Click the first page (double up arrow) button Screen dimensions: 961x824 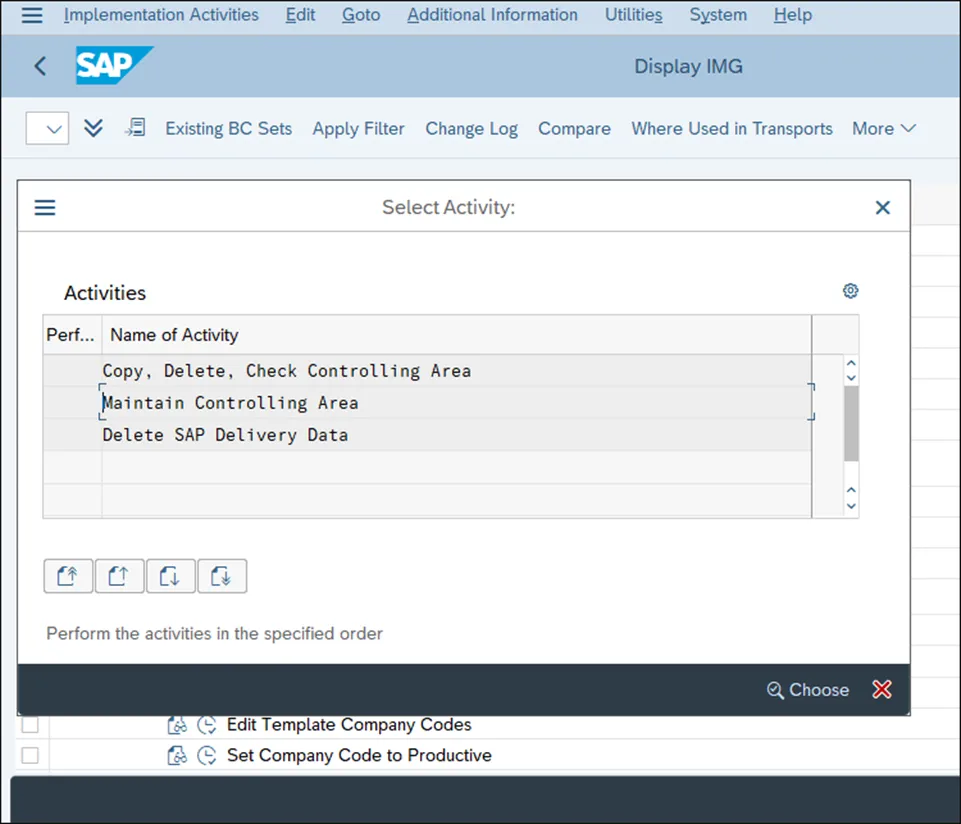click(x=68, y=576)
